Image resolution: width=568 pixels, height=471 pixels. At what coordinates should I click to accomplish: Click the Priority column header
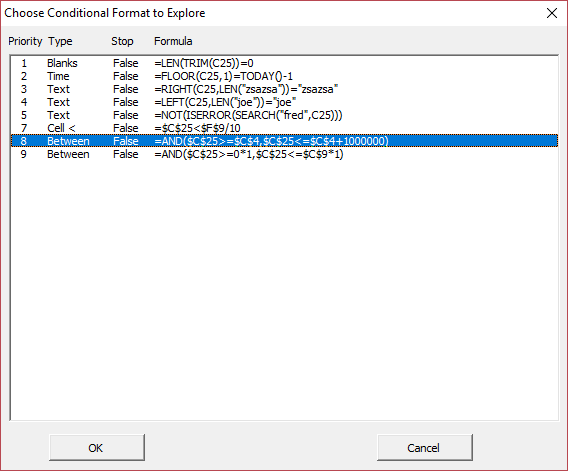(x=25, y=41)
